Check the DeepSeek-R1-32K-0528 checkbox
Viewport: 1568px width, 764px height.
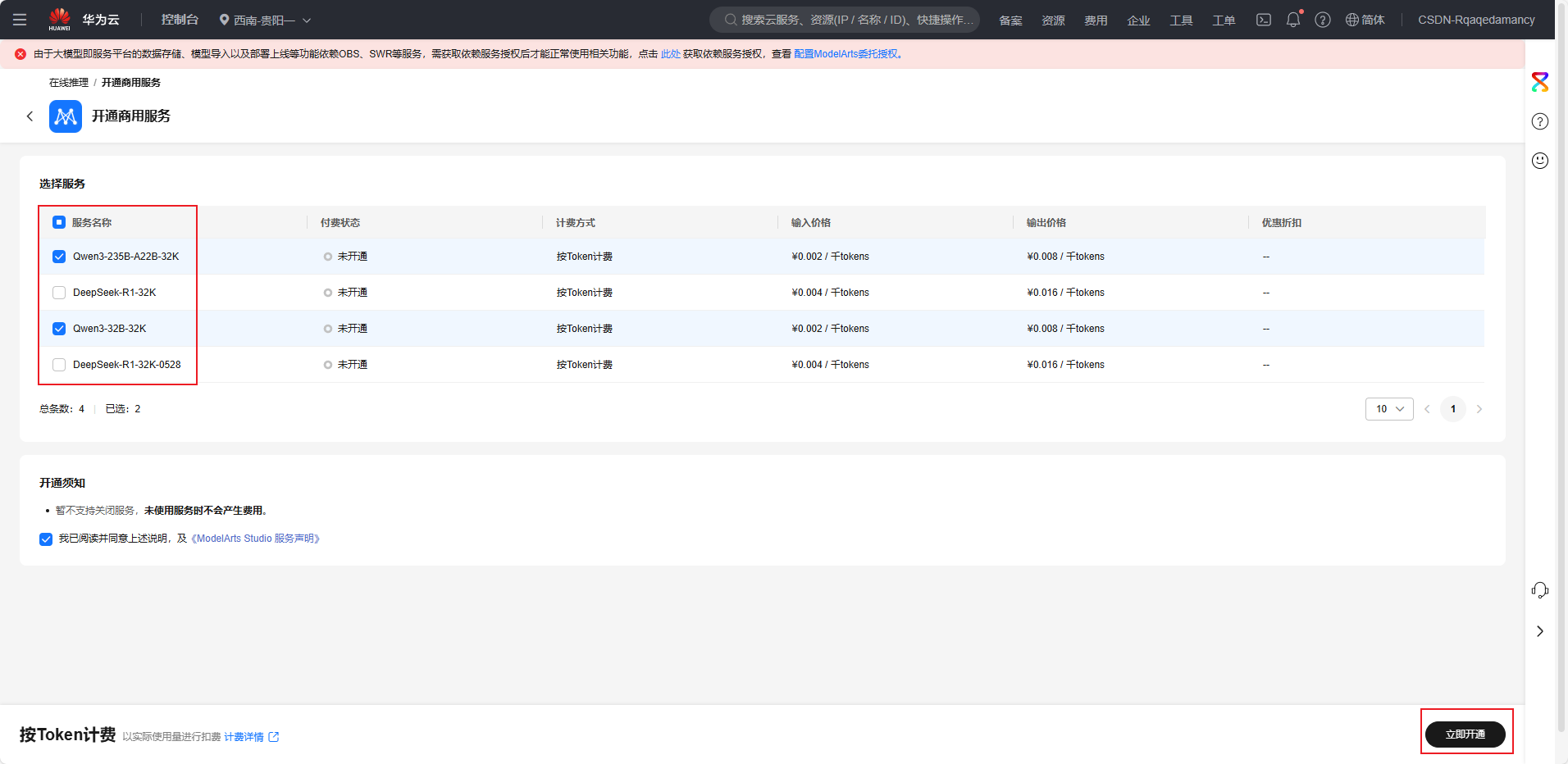(59, 365)
